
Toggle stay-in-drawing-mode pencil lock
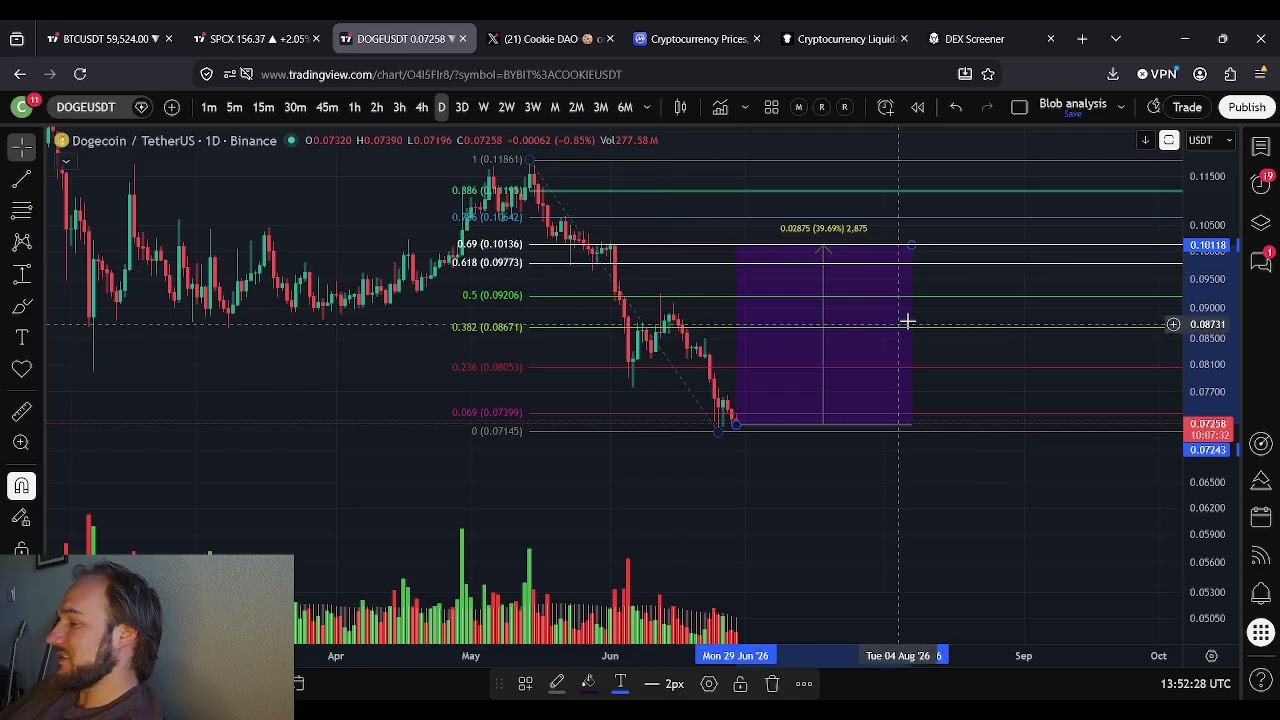(x=21, y=518)
